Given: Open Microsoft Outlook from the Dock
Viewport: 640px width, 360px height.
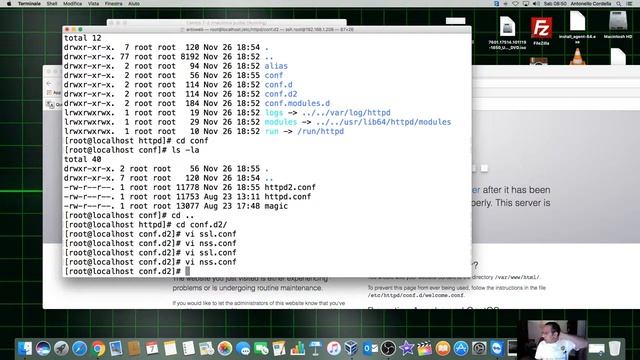Looking at the screenshot, I should [370, 348].
